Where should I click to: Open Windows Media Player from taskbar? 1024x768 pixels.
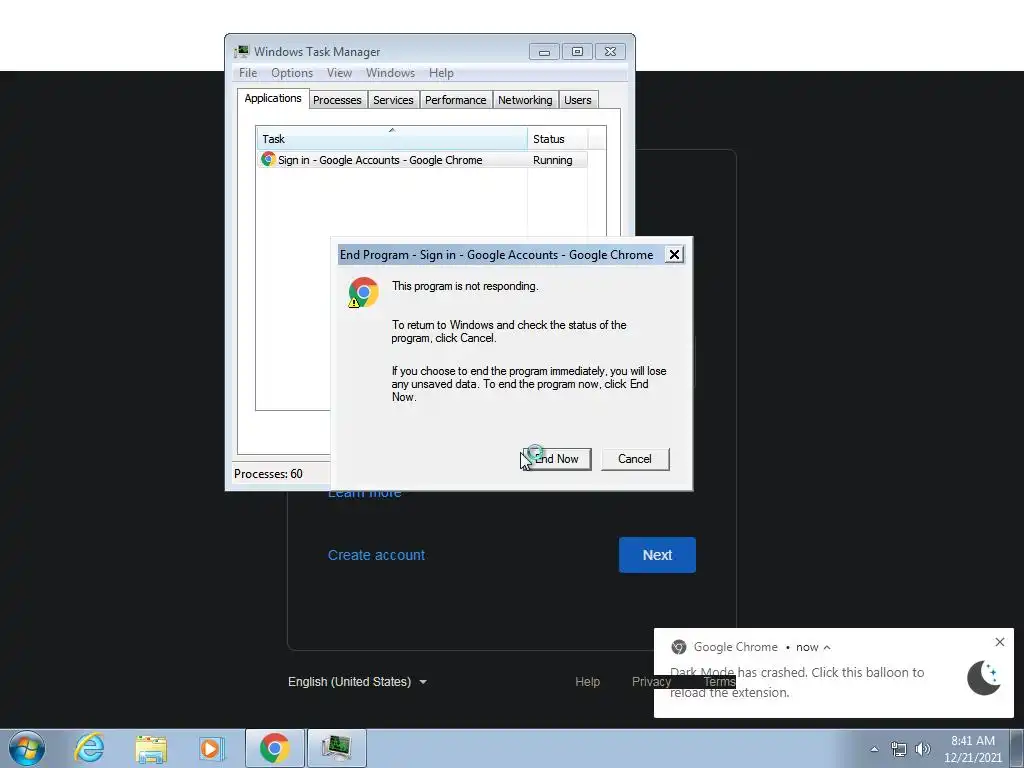point(211,748)
